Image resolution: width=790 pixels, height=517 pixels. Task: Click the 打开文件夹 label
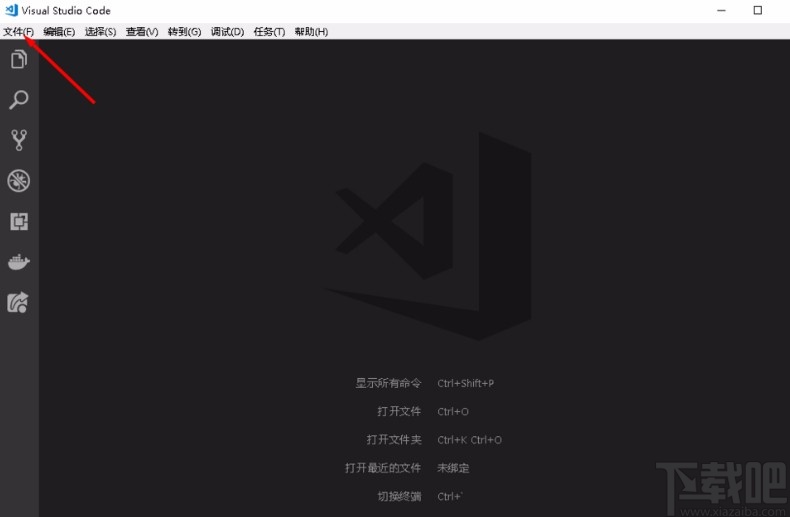click(x=393, y=439)
